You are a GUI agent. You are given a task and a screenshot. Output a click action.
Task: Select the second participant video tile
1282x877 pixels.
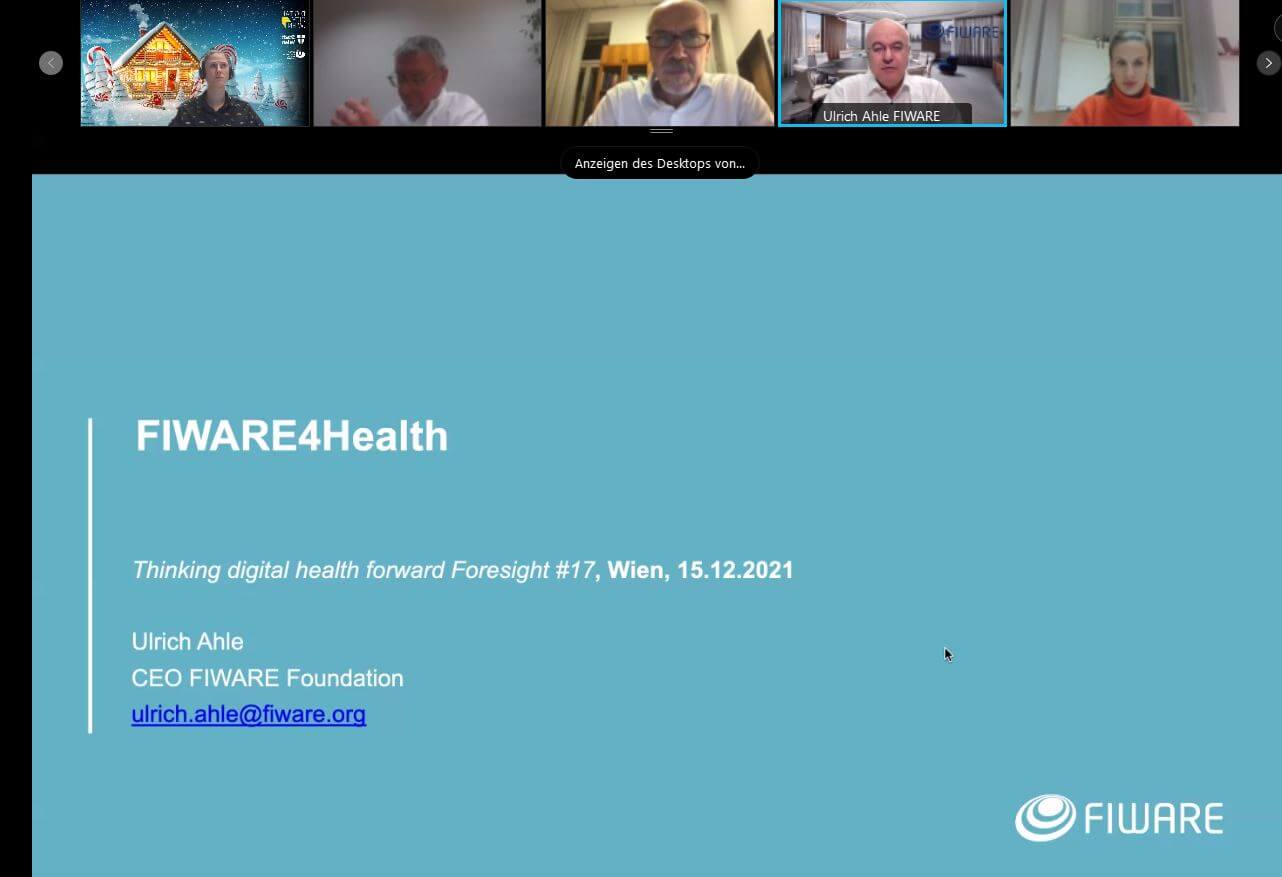pos(427,63)
